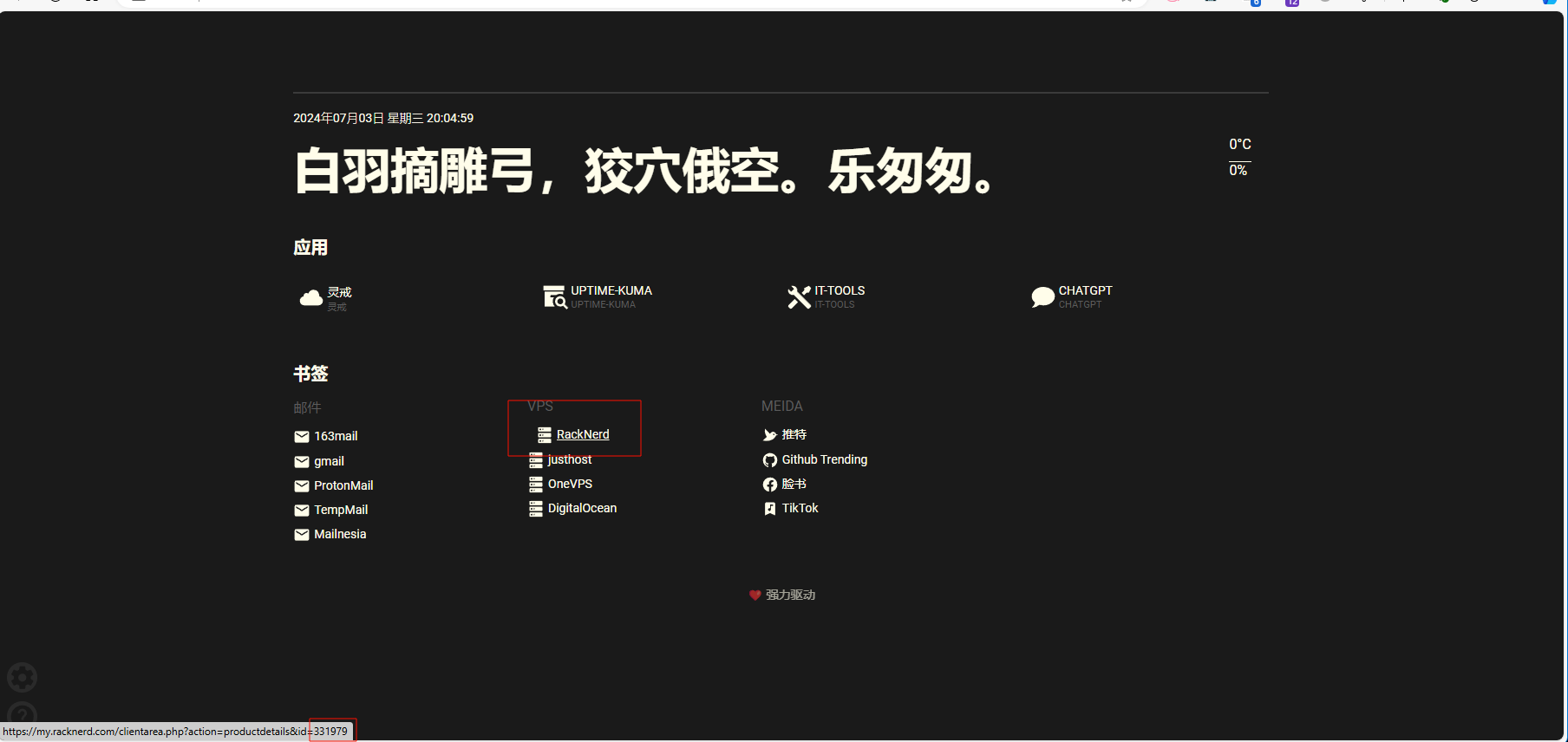Viewport: 1568px width, 742px height.
Task: Open the TempMail bookmark
Action: tap(341, 510)
